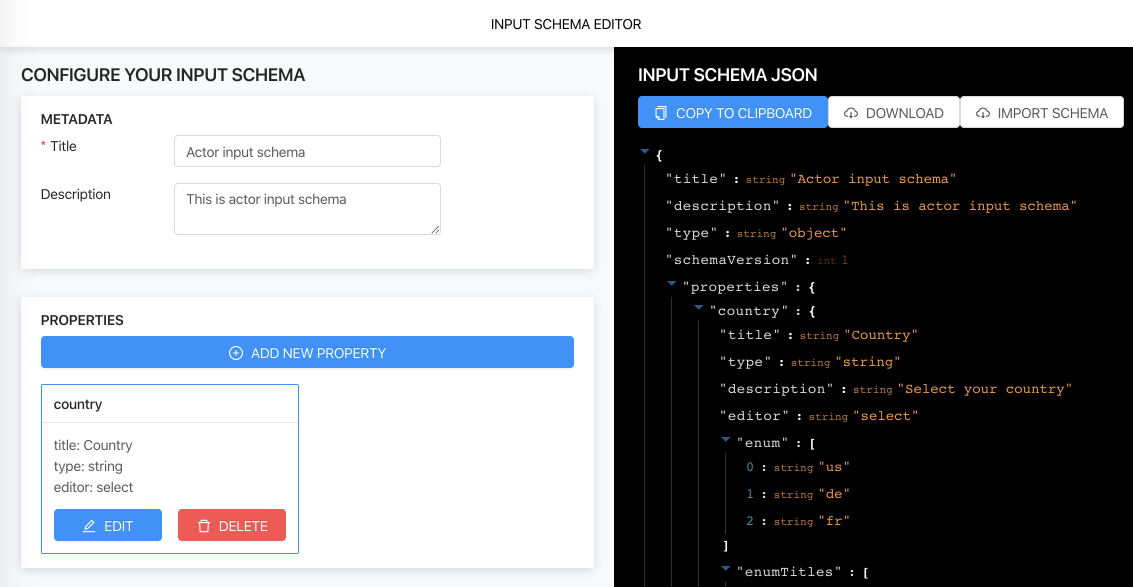Add a new property to the schema

307,352
